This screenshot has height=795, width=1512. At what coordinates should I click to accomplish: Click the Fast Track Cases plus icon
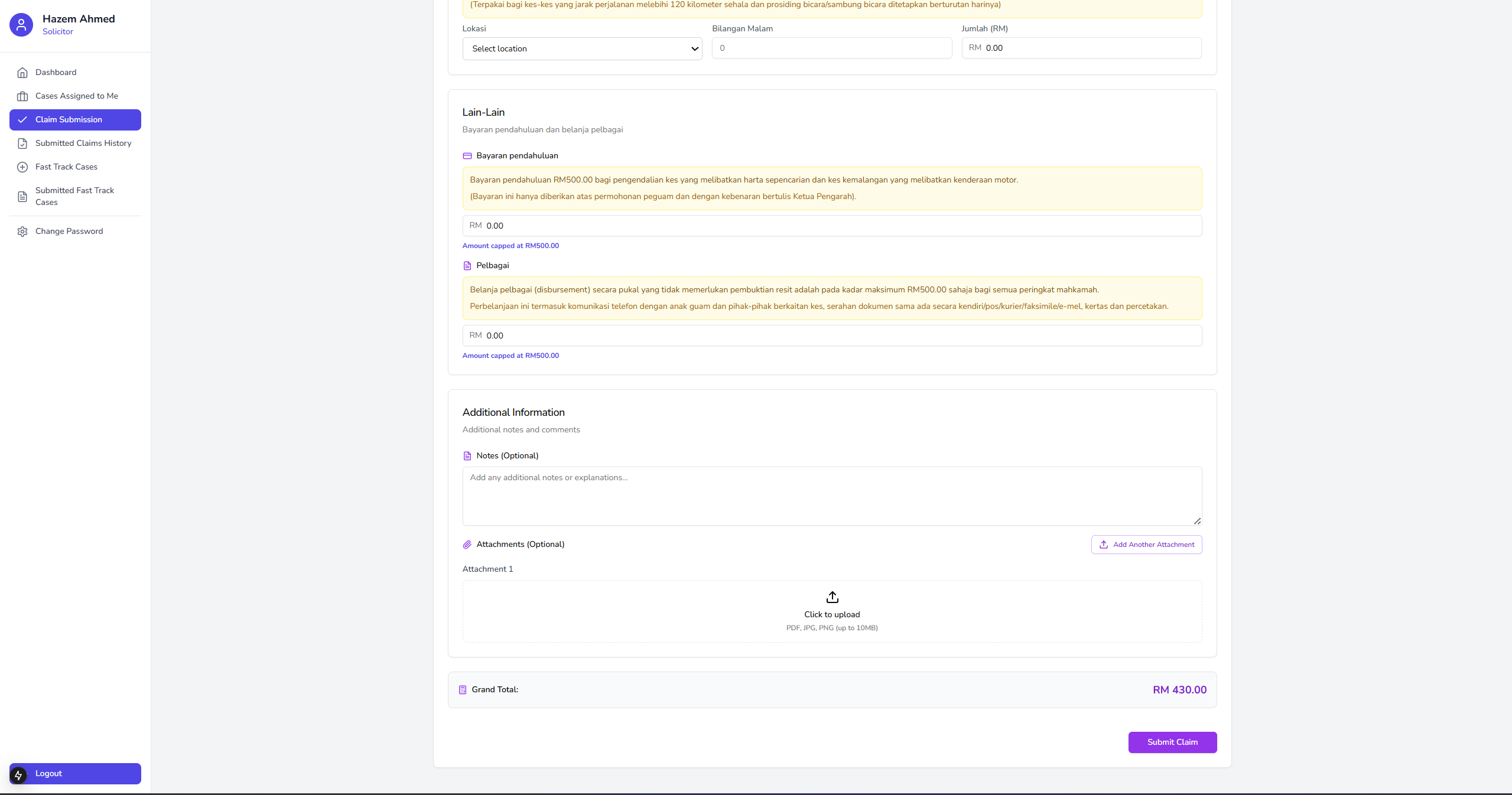[x=22, y=167]
